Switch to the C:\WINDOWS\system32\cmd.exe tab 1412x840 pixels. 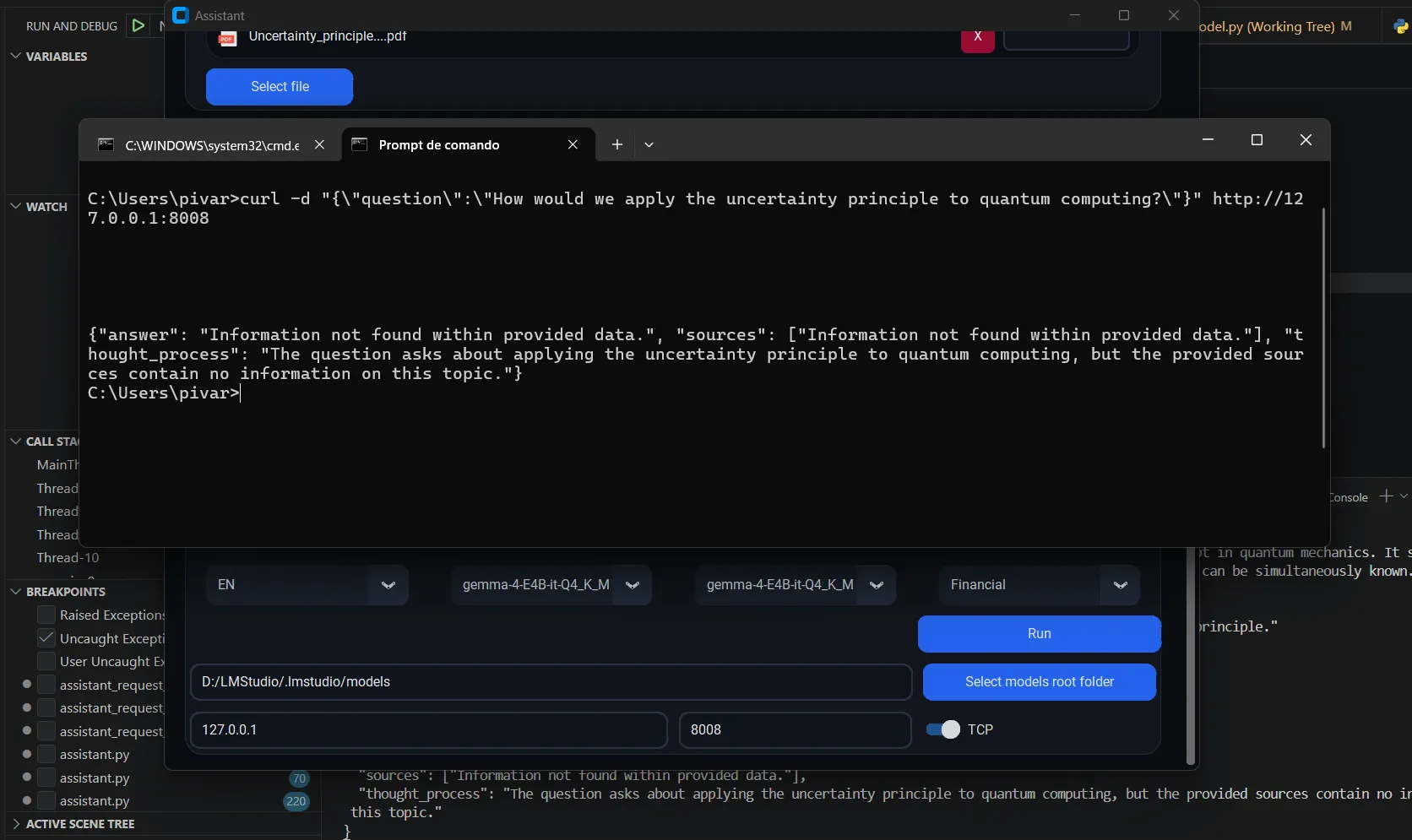212,145
